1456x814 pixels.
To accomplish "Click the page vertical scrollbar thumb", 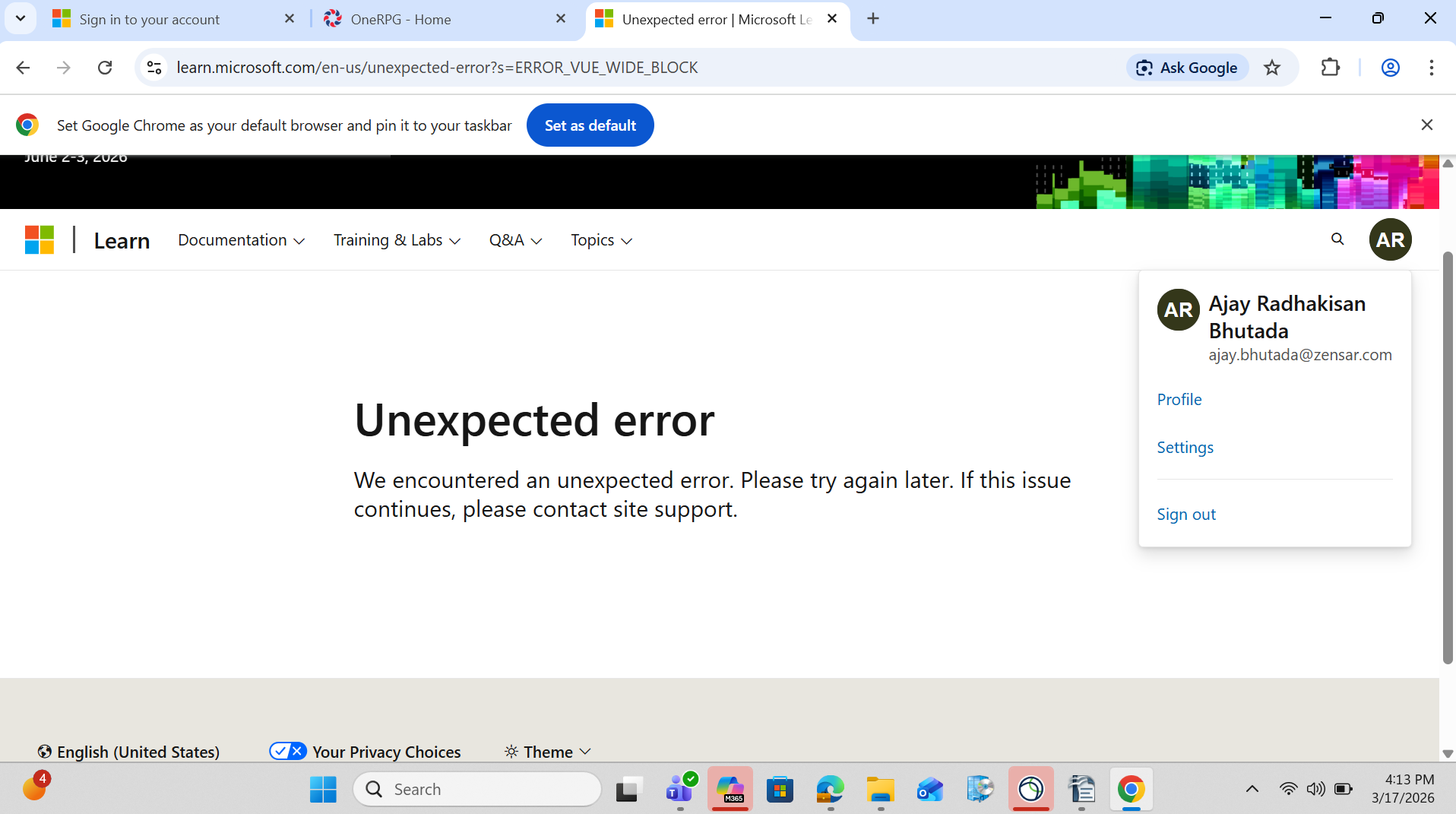I will 1447,456.
